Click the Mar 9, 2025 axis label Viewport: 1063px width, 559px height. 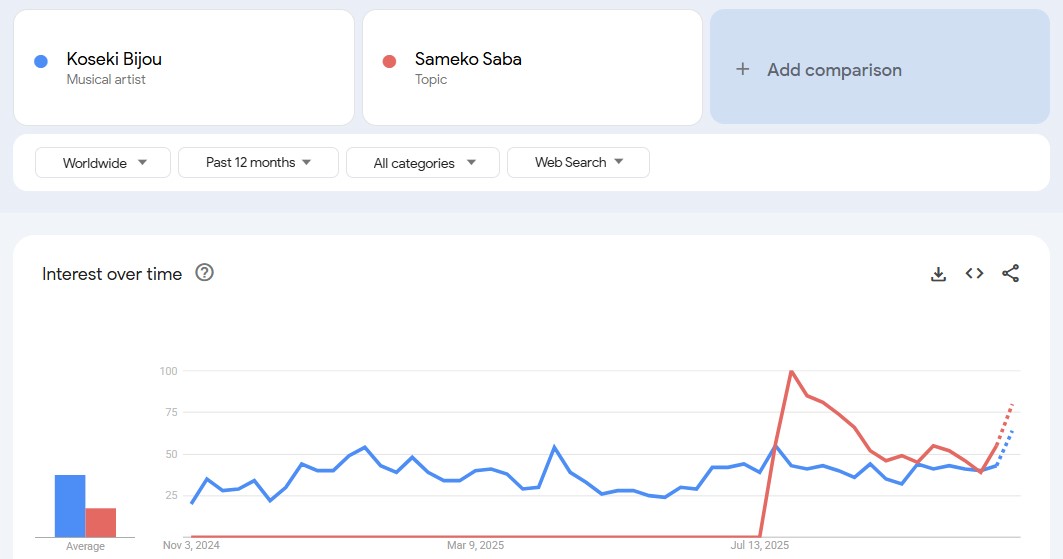coord(475,545)
